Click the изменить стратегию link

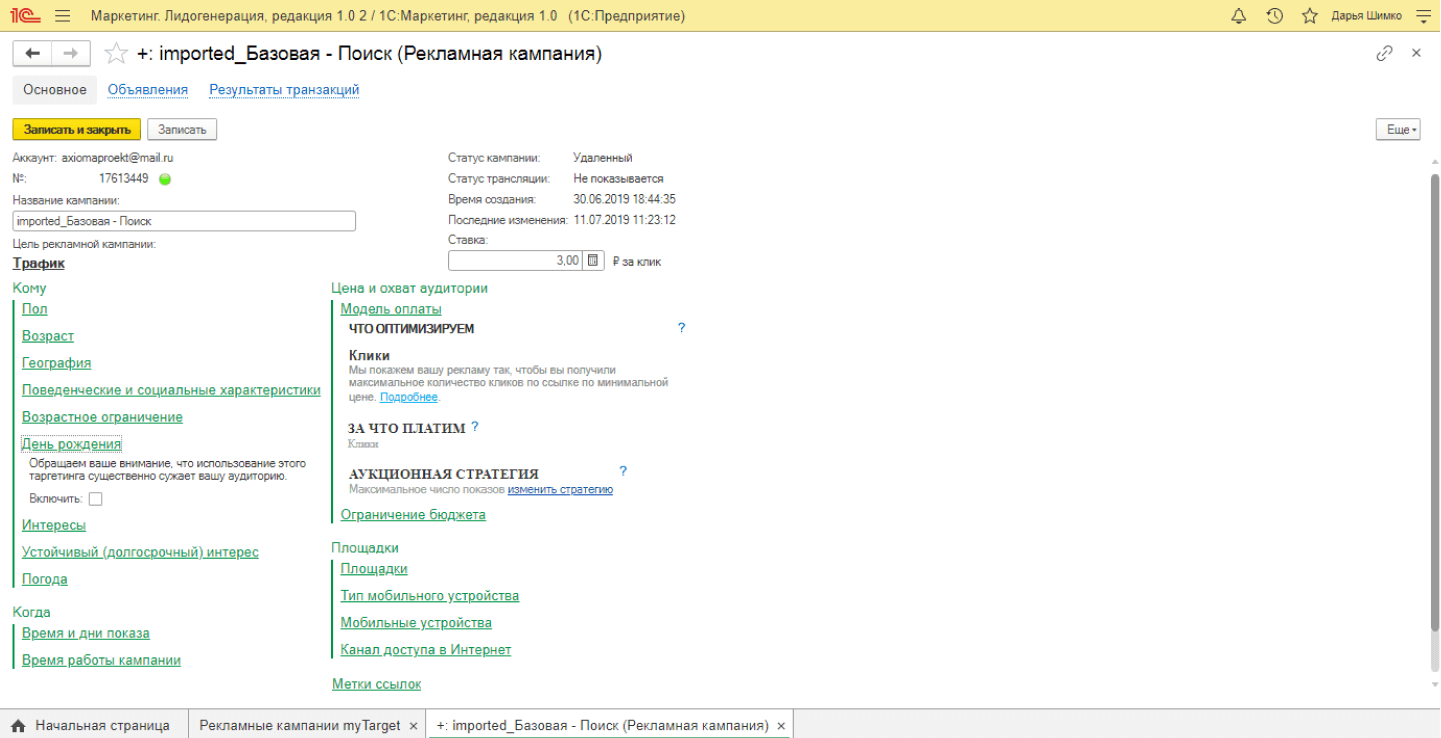[560, 490]
